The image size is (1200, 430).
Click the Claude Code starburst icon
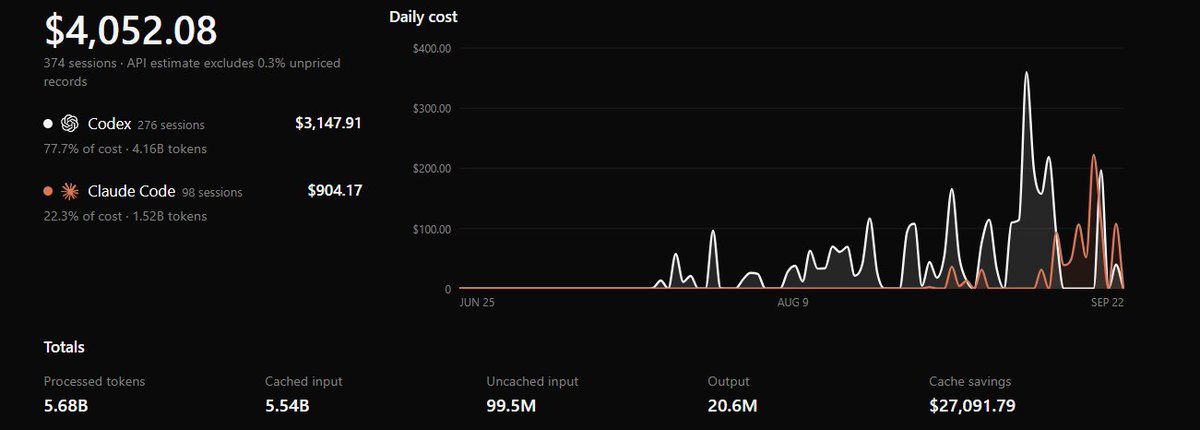[x=70, y=191]
